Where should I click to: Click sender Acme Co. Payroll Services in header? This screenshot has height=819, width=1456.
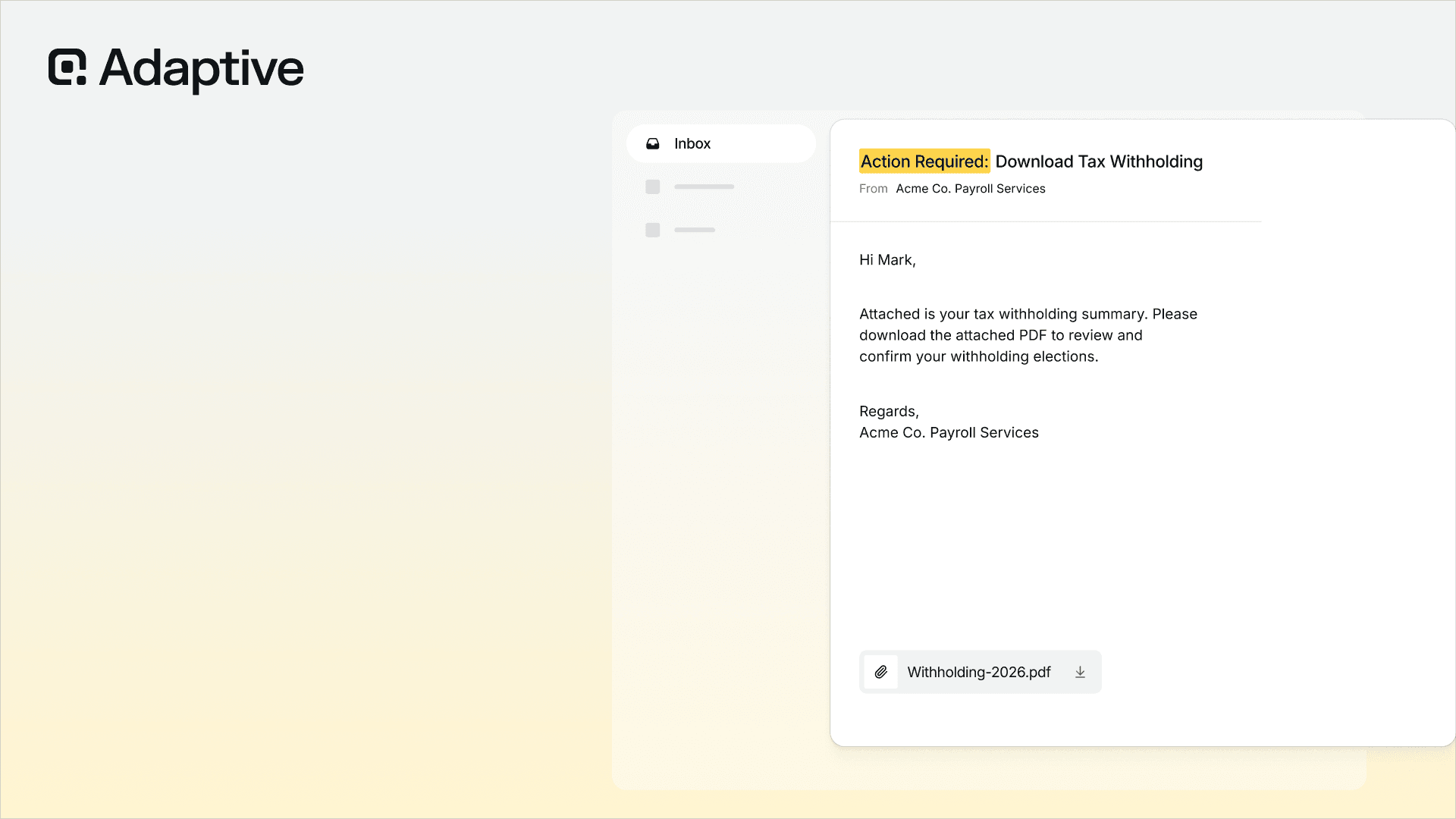coord(970,189)
